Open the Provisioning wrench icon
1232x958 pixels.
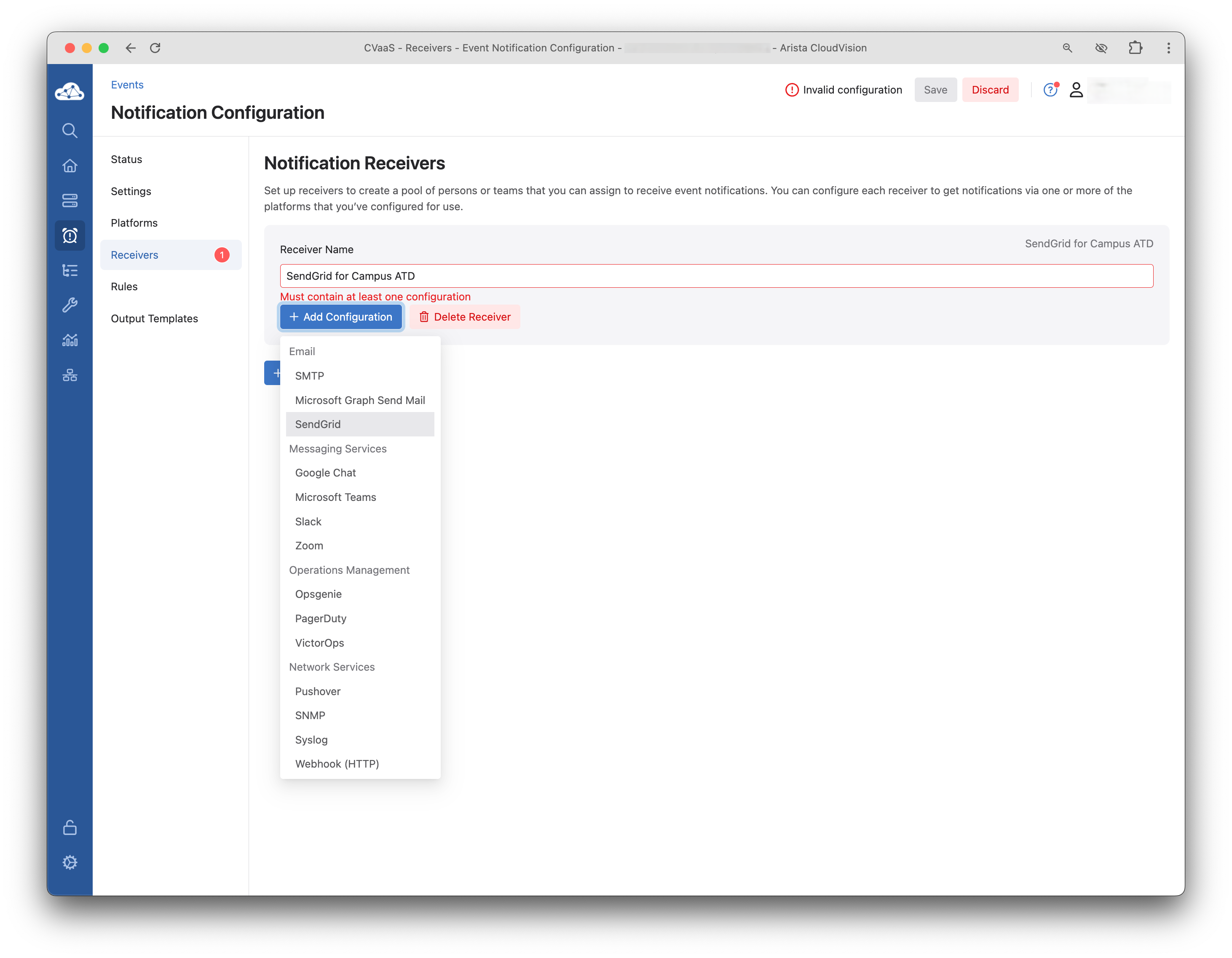click(70, 305)
